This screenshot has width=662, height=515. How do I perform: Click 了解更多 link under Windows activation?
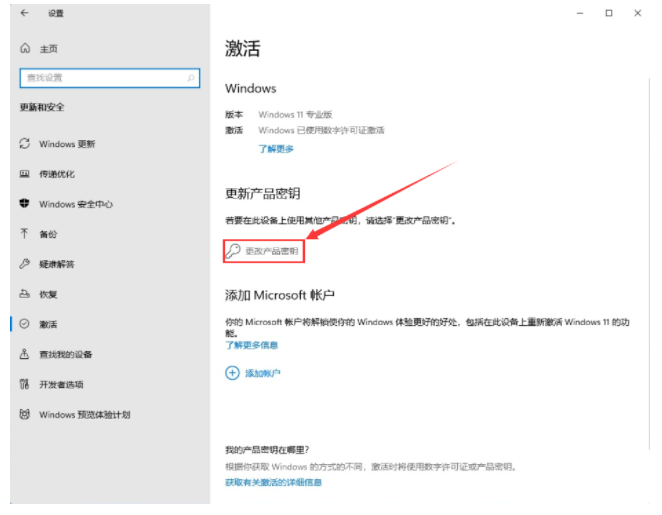point(276,149)
